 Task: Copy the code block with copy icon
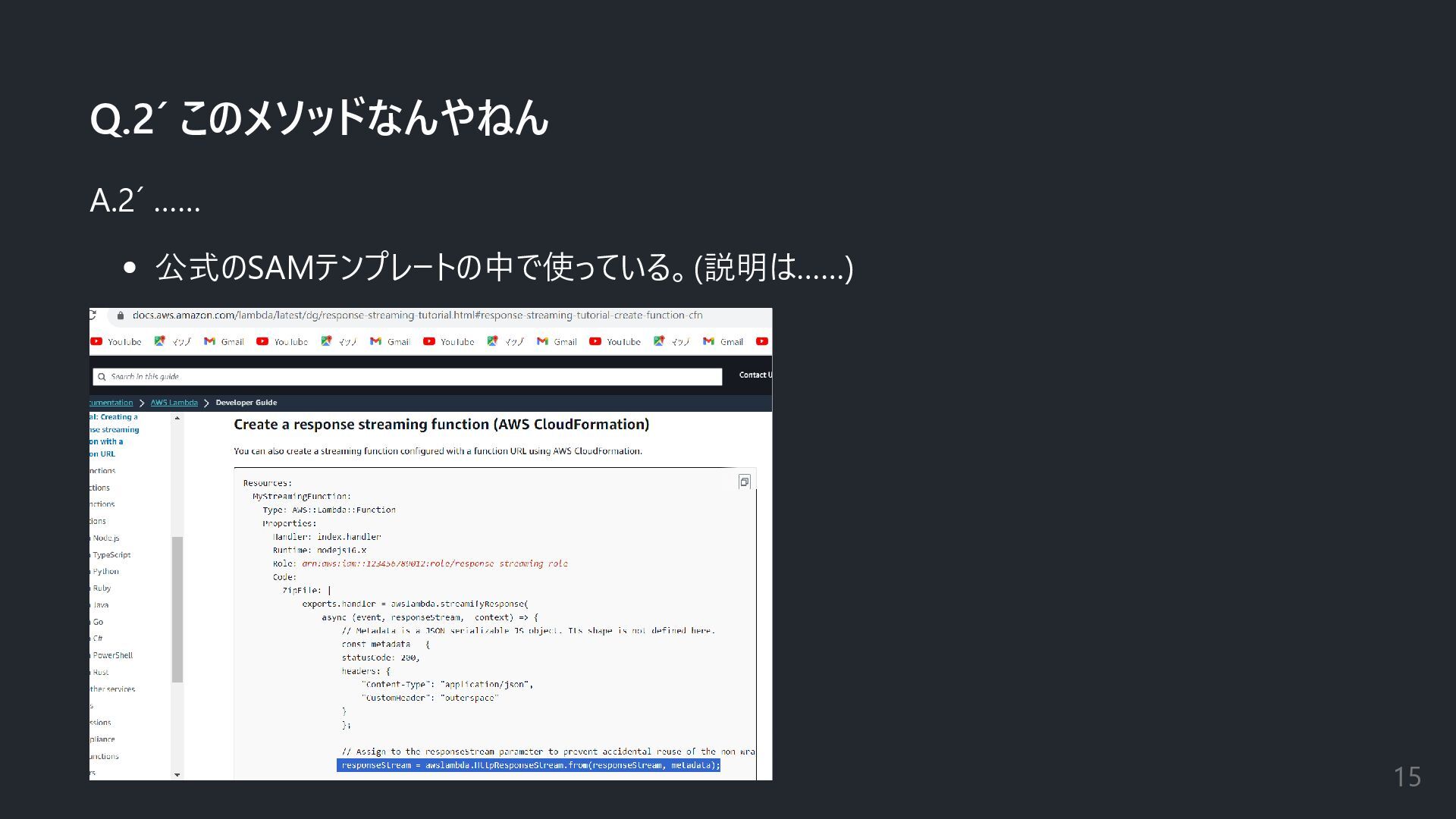(x=744, y=482)
